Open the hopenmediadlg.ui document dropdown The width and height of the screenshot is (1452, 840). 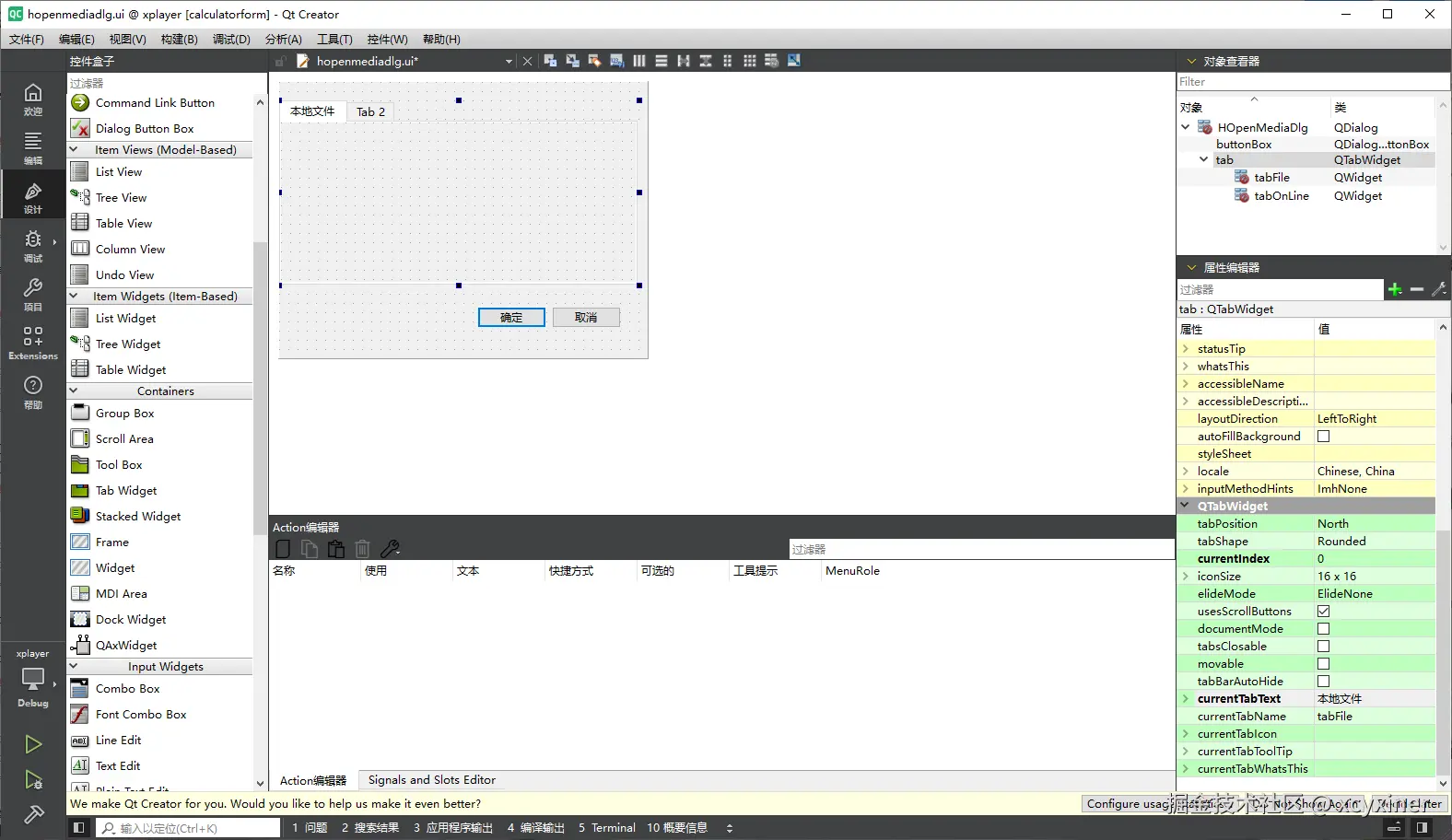coord(509,62)
